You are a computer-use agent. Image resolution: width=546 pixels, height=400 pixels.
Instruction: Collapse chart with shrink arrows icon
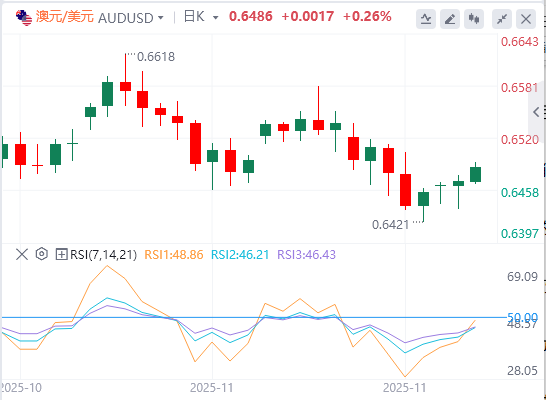(x=501, y=19)
